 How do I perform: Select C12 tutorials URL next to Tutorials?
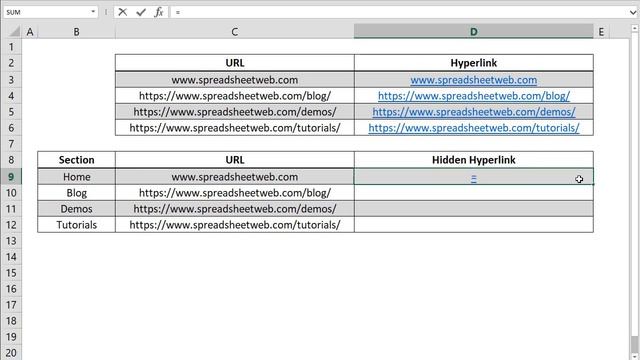coord(235,224)
